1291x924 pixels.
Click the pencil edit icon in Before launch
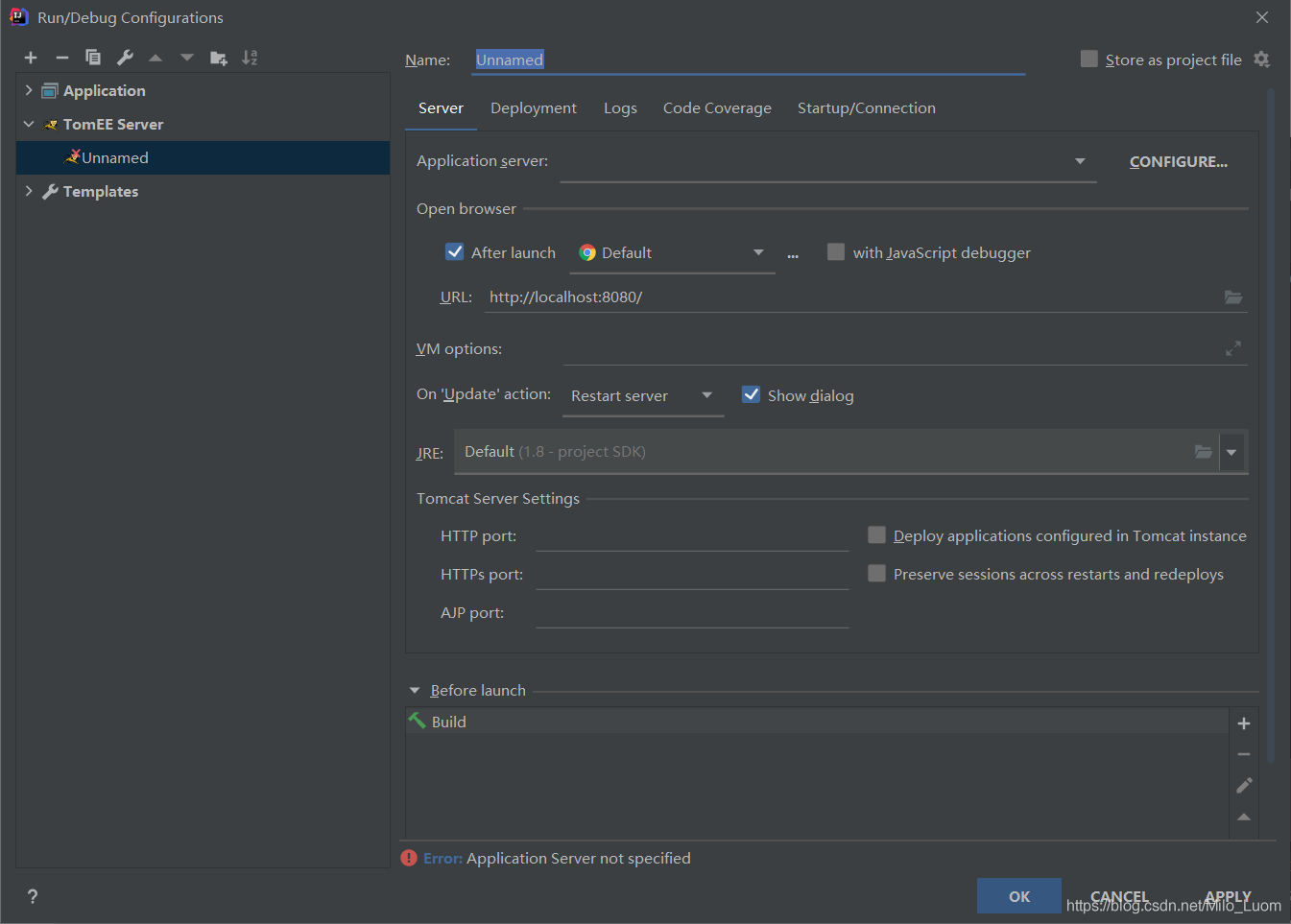click(1244, 786)
